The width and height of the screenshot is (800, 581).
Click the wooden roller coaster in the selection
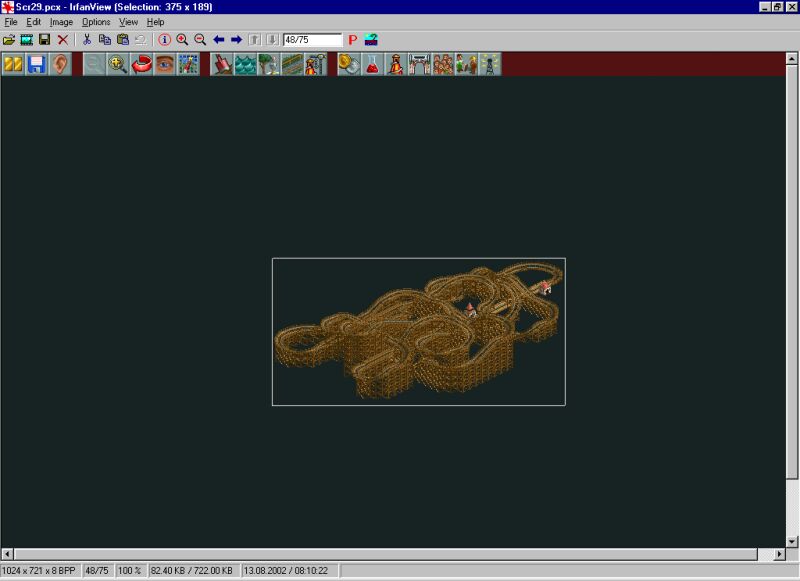418,332
